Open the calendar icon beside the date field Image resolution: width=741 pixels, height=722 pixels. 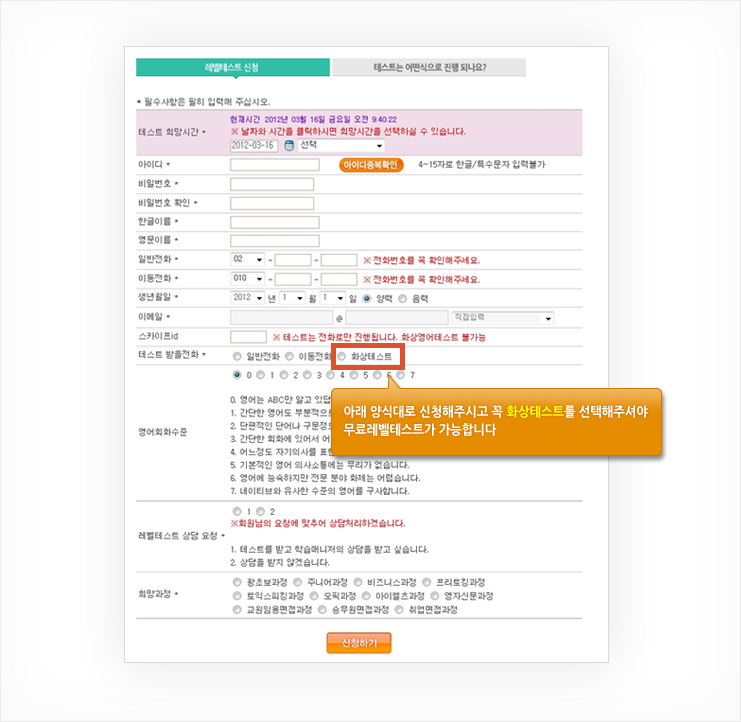tap(289, 146)
